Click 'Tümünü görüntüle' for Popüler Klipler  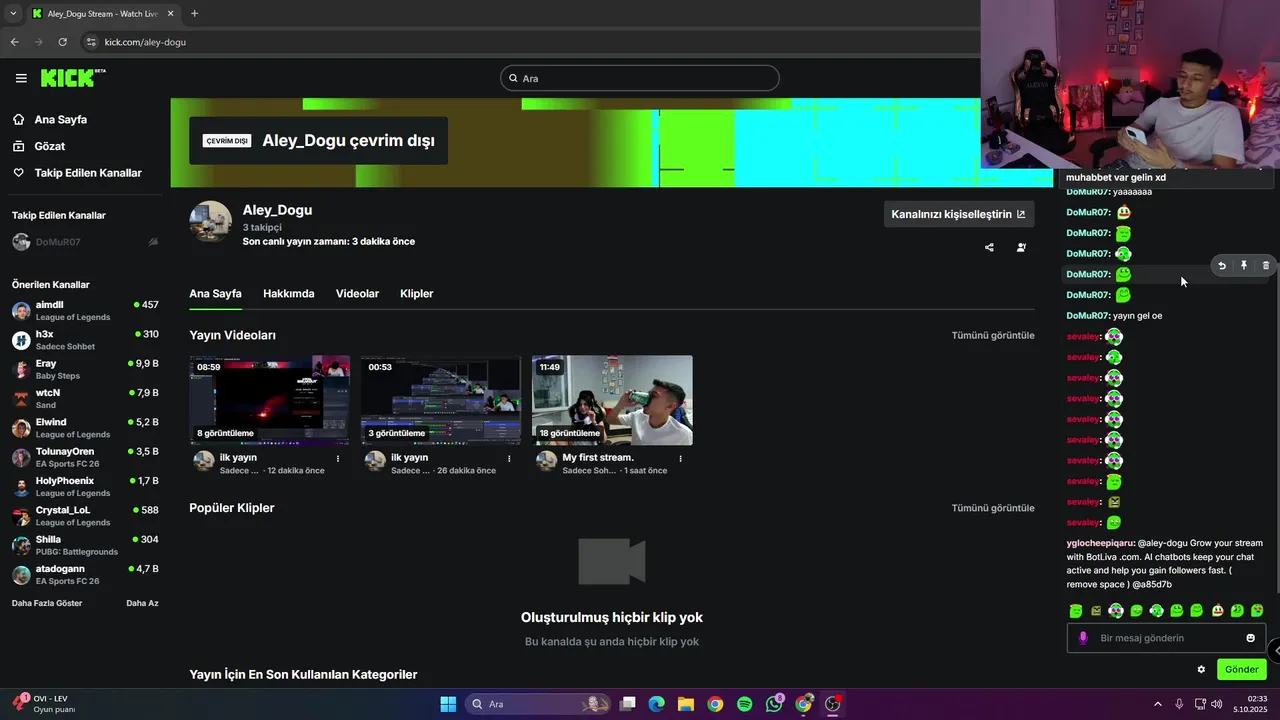[993, 508]
